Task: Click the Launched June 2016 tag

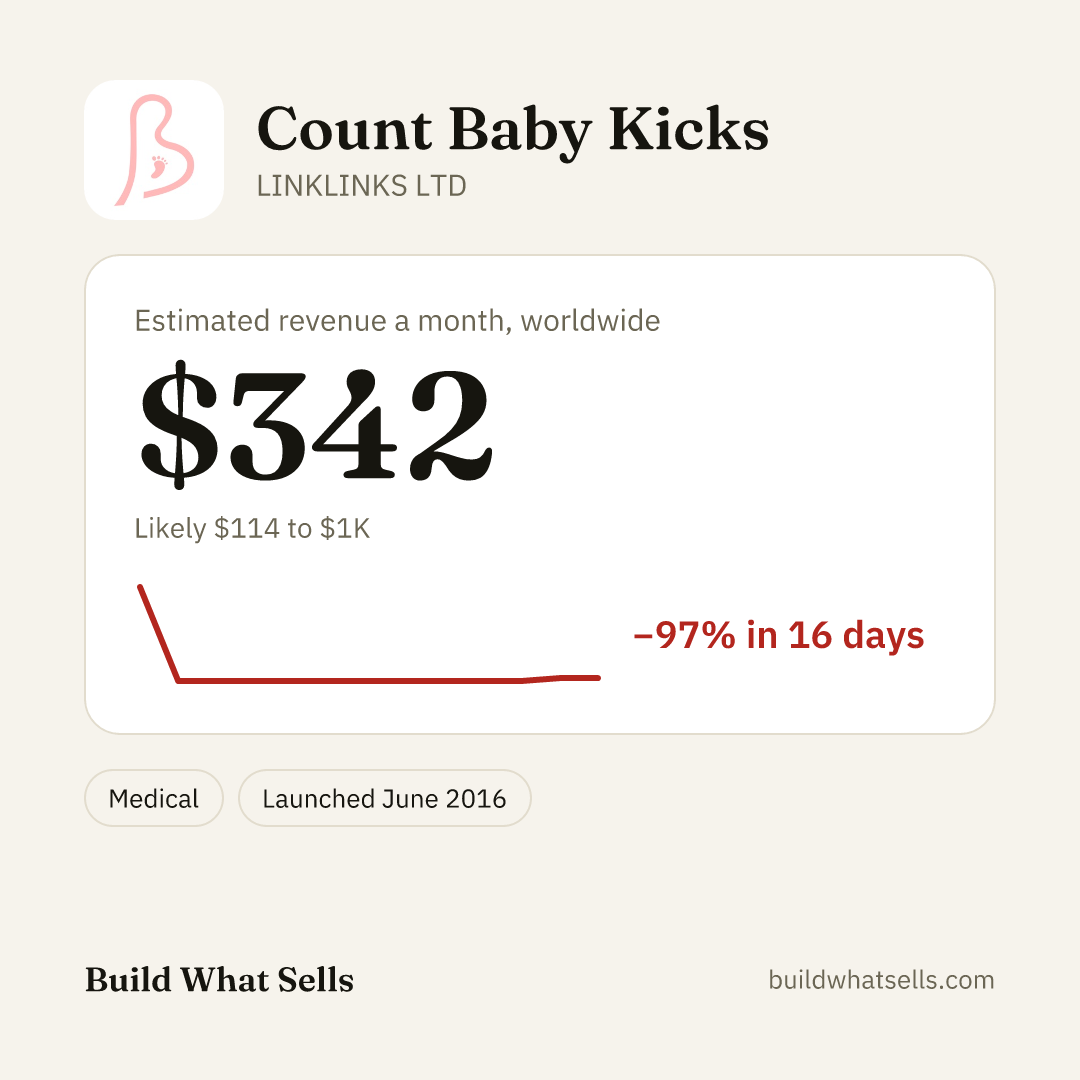Action: click(384, 798)
